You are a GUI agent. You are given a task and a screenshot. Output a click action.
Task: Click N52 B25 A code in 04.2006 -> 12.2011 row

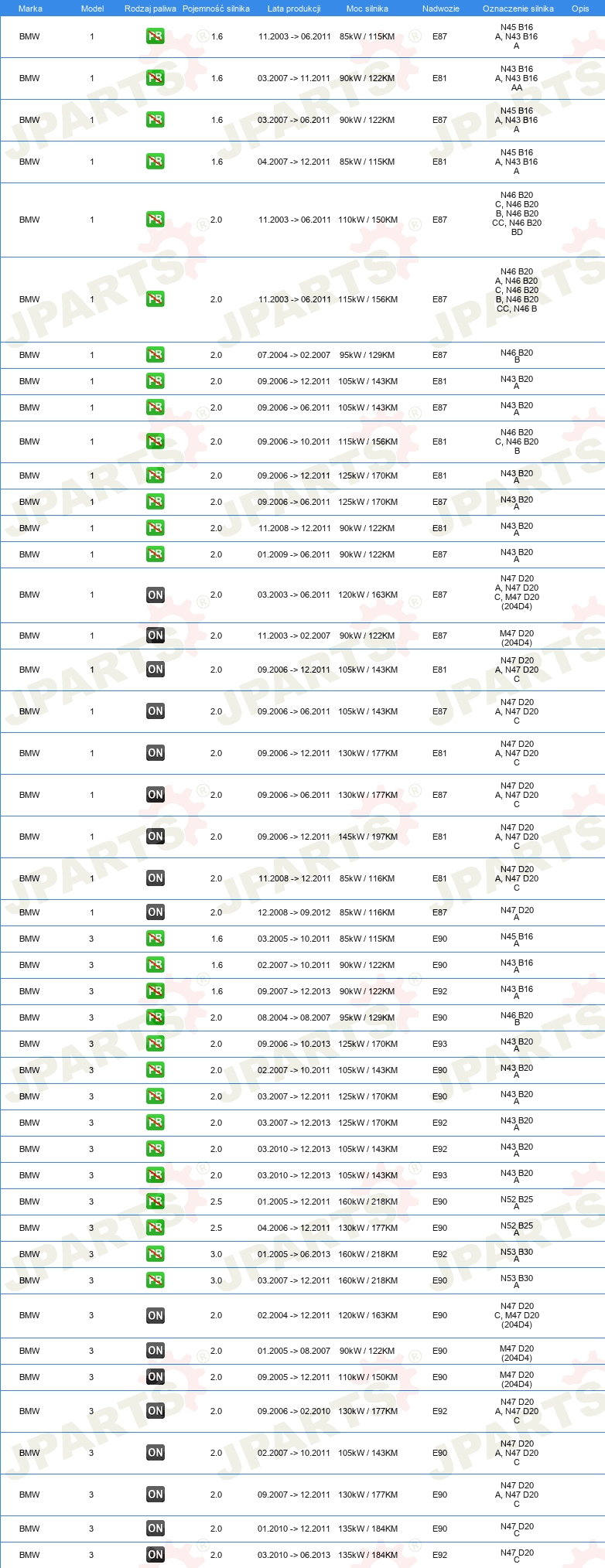pos(517,1229)
